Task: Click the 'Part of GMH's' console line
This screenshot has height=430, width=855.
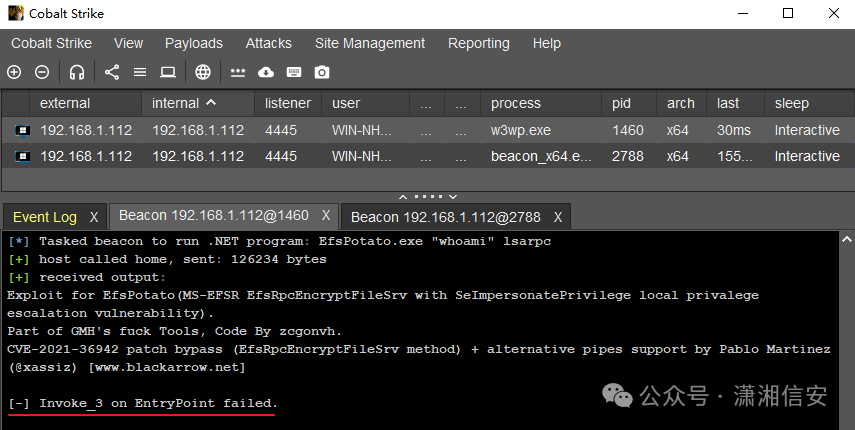Action: (x=174, y=331)
